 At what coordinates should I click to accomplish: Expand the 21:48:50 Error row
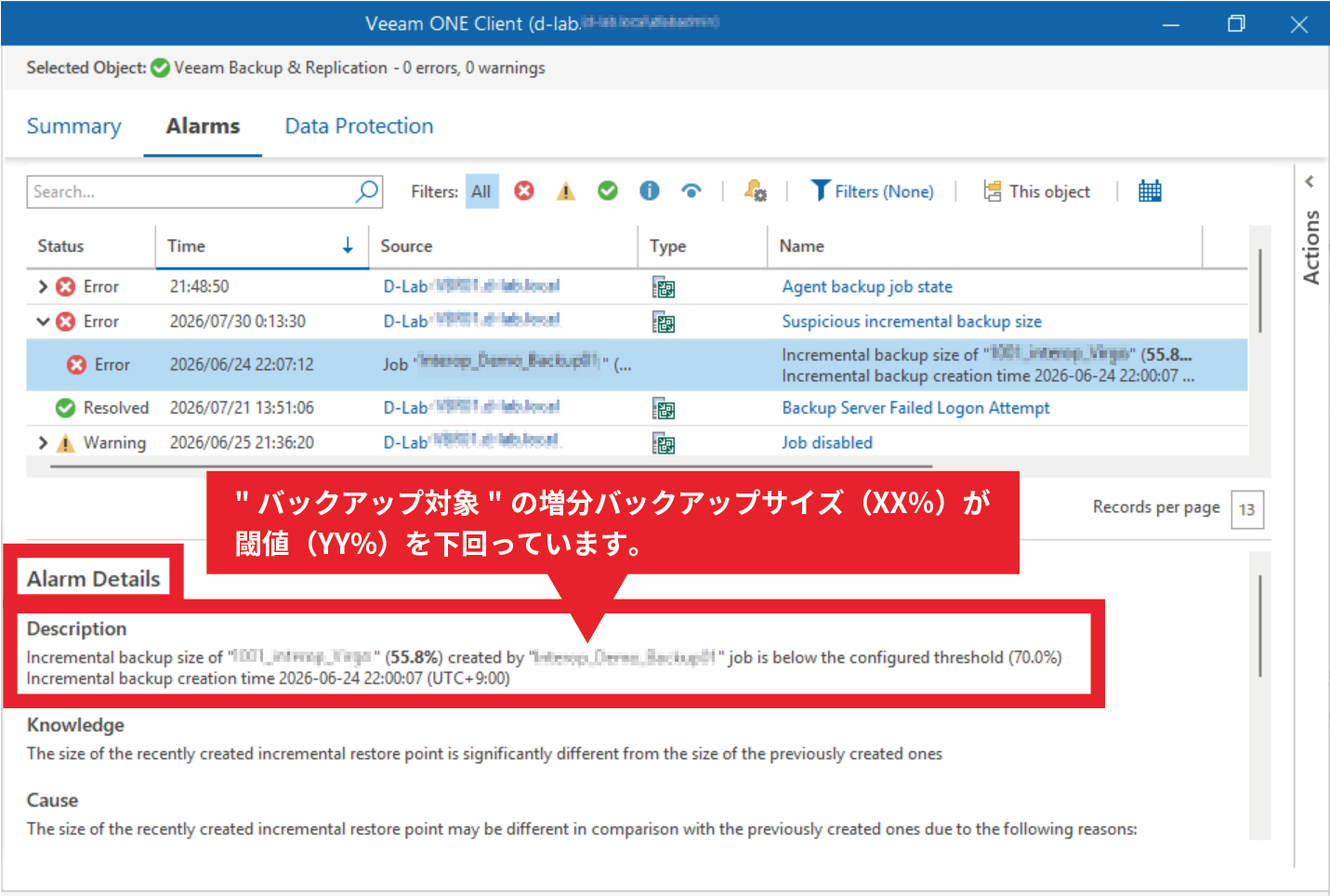43,287
